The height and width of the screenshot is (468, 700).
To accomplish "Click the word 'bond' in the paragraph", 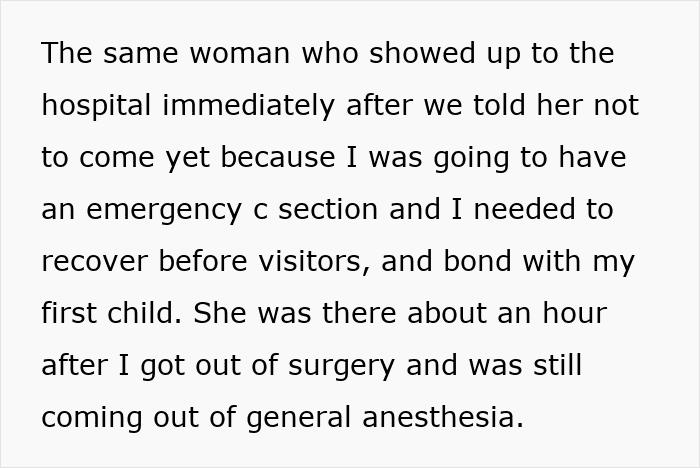I will [x=477, y=260].
